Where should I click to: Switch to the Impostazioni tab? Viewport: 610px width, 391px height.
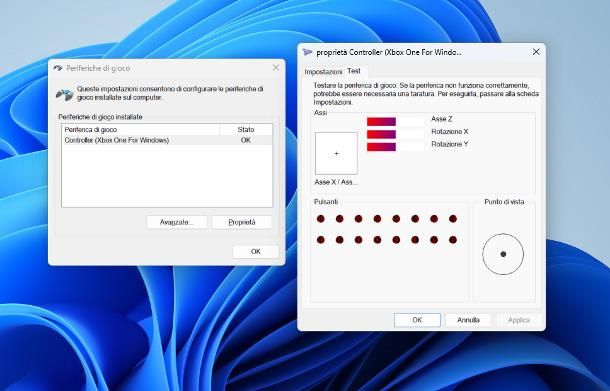point(323,72)
